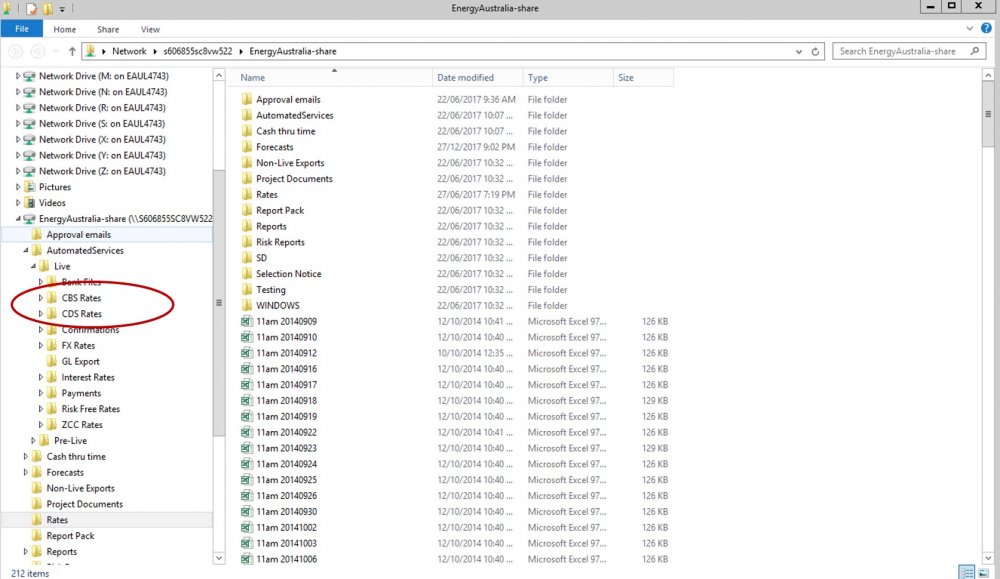Image resolution: width=1000 pixels, height=579 pixels.
Task: Click the Excel icon for 11am 20140930
Action: point(247,511)
